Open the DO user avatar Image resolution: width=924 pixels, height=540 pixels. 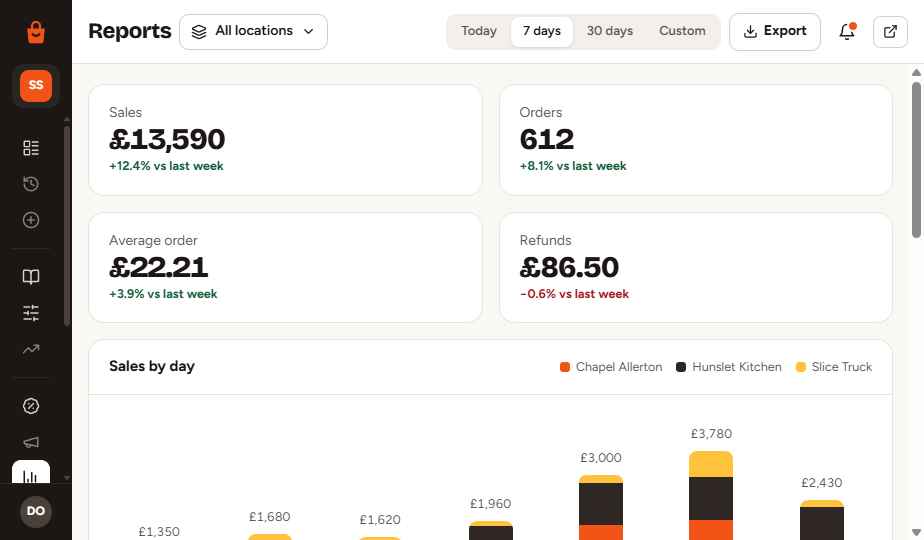36,511
